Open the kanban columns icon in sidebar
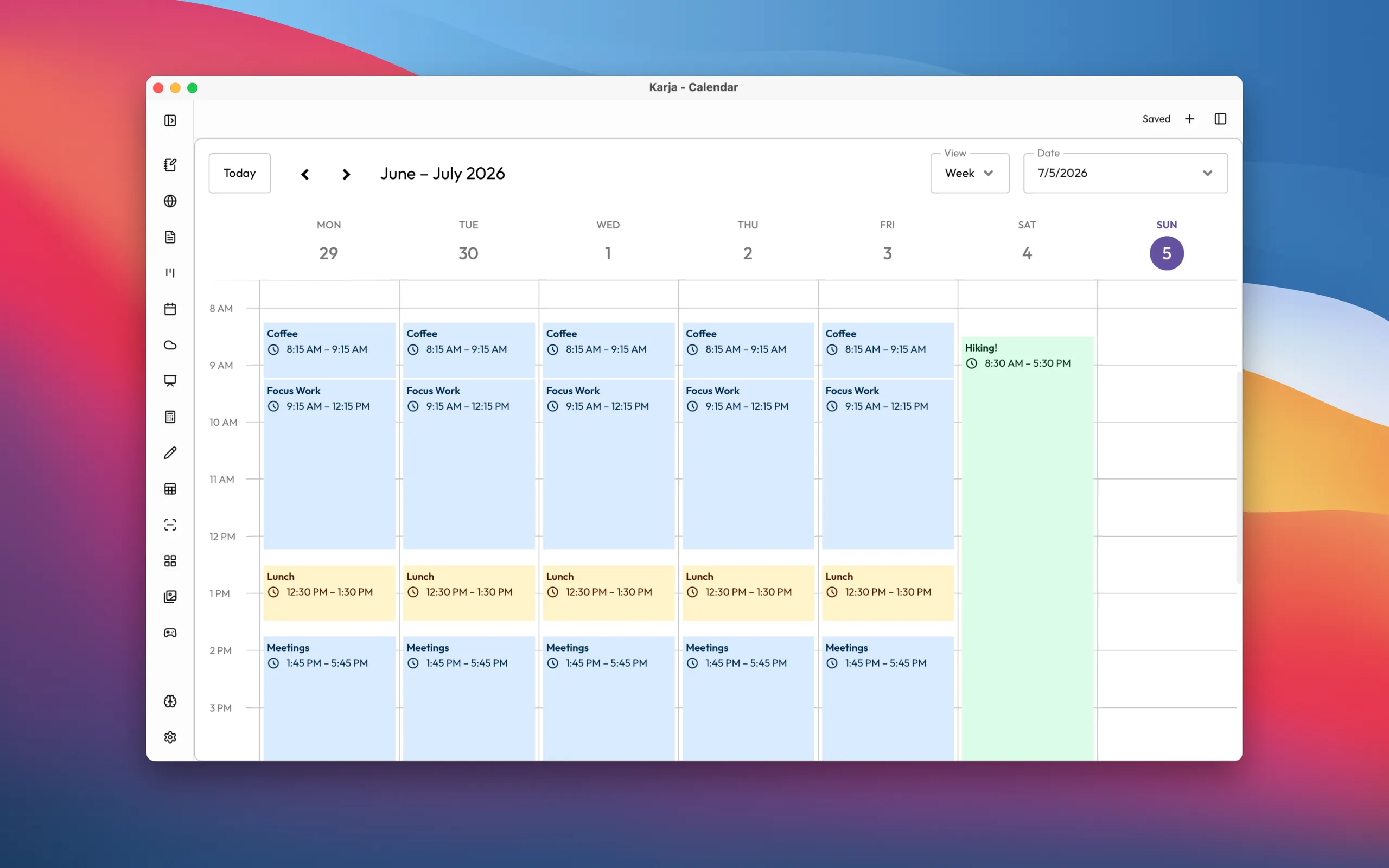 (x=170, y=273)
